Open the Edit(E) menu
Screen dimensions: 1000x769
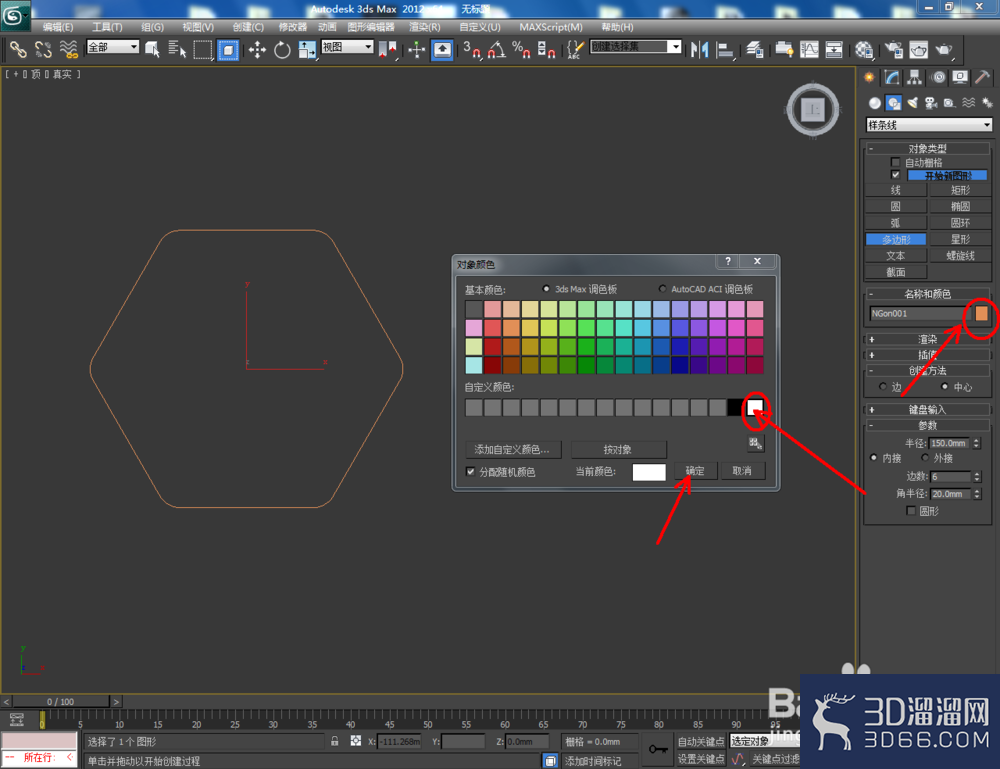[57, 27]
